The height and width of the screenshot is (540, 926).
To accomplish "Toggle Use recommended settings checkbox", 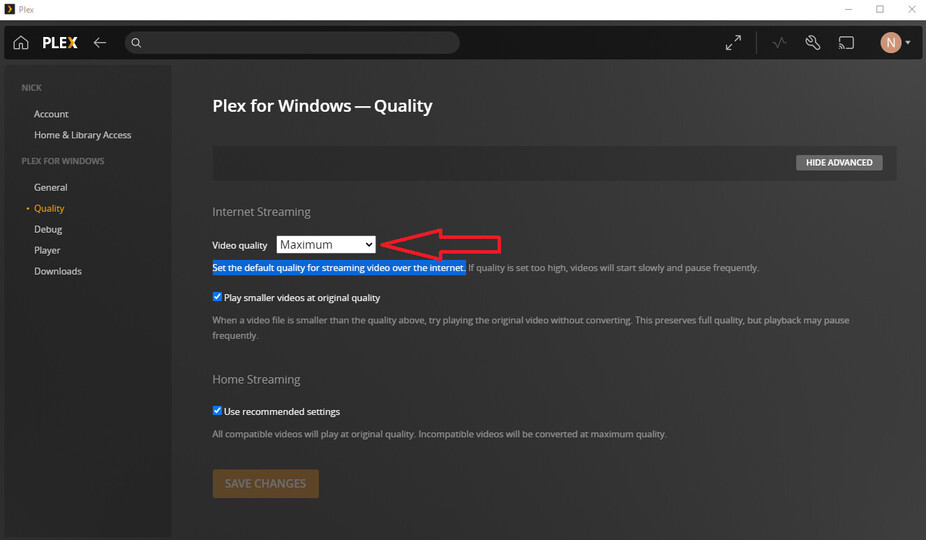I will point(217,410).
